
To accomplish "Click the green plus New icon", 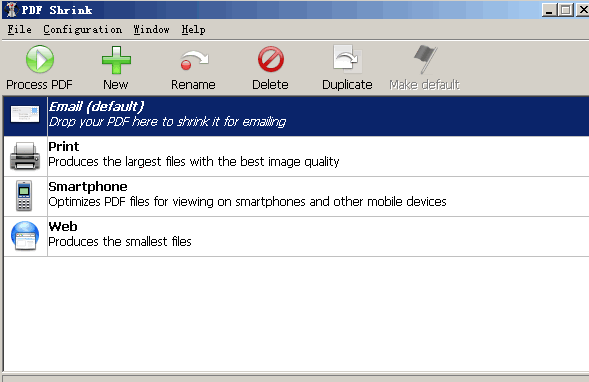I will 116,60.
